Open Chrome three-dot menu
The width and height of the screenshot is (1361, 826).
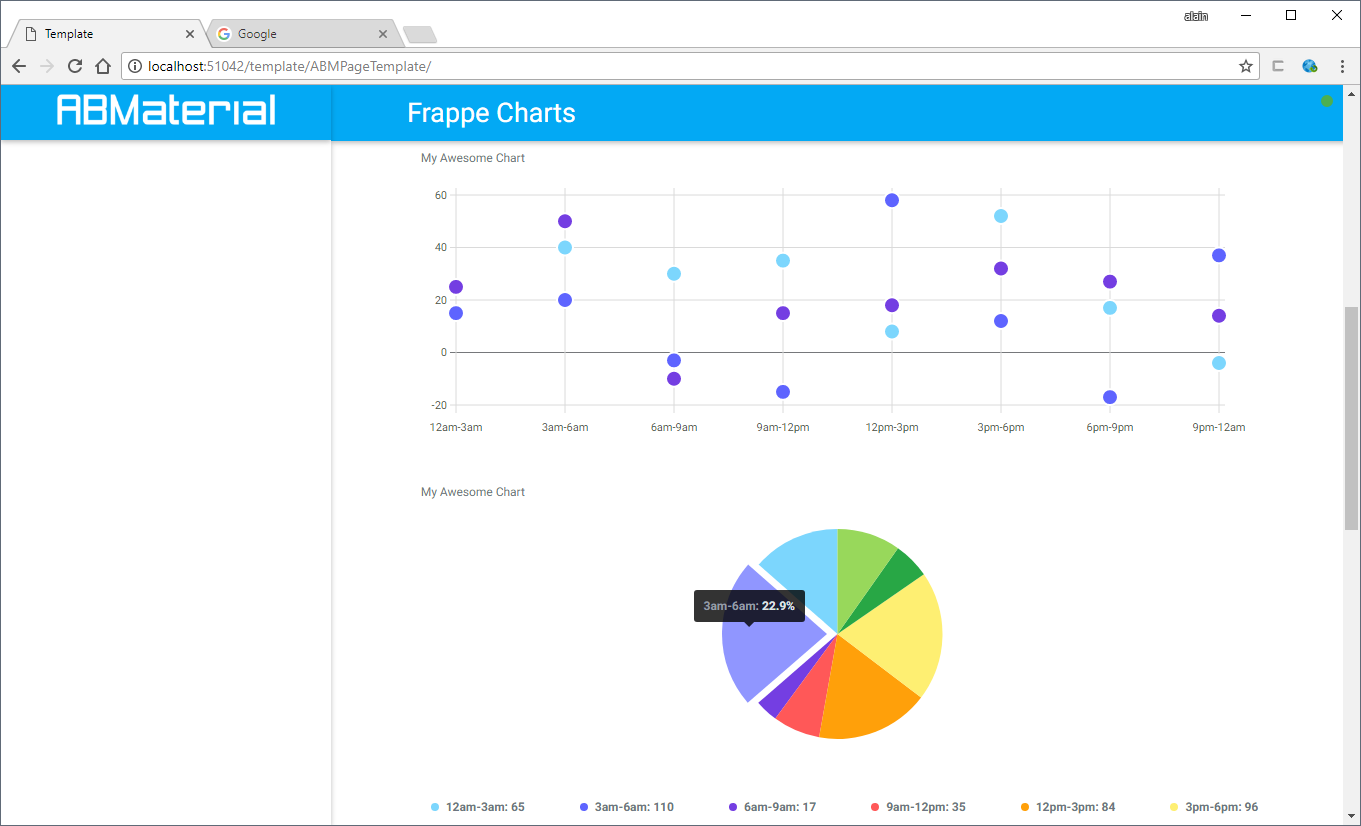point(1341,67)
